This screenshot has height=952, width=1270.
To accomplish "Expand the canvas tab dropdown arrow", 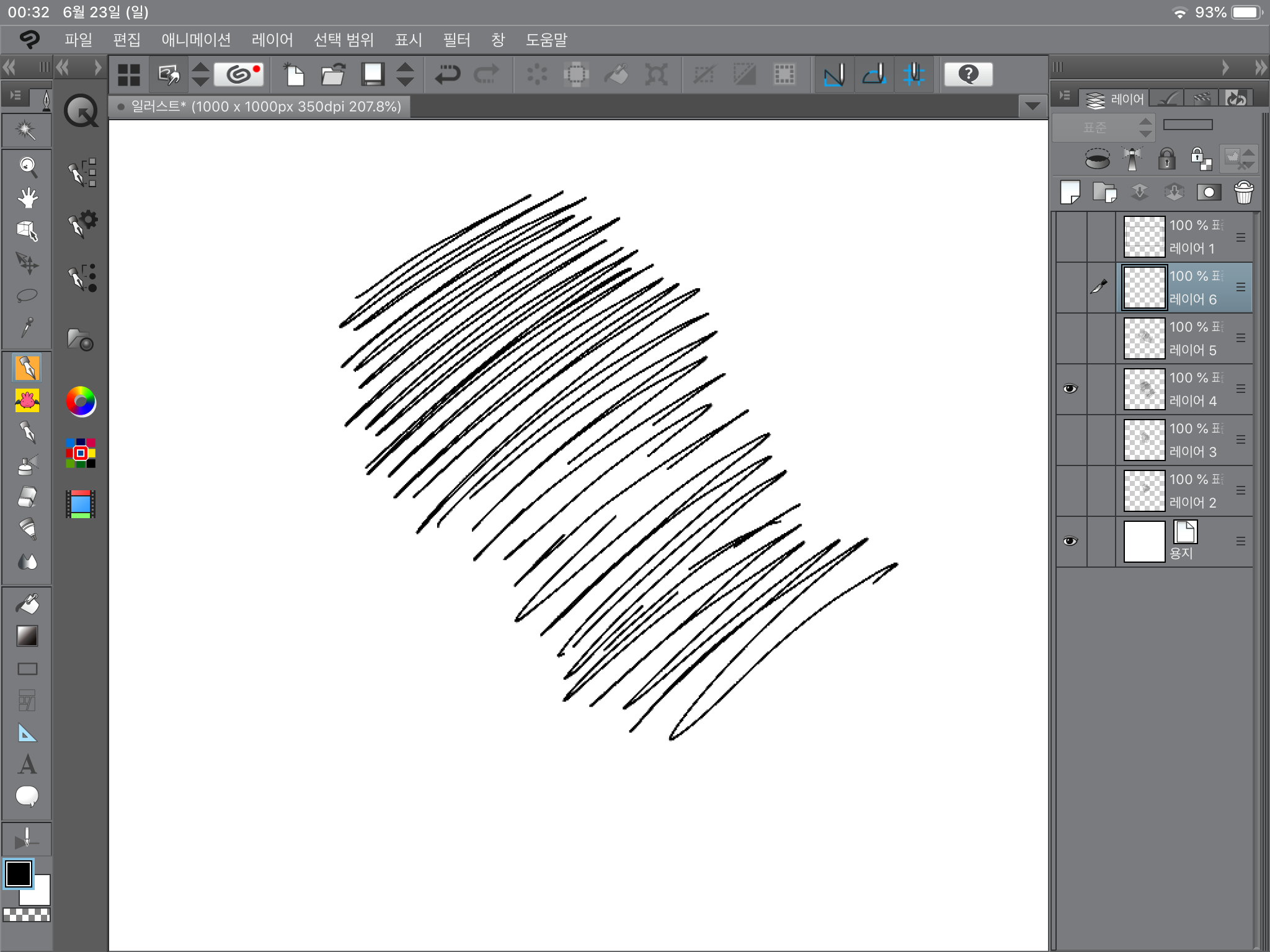I will [x=1032, y=106].
